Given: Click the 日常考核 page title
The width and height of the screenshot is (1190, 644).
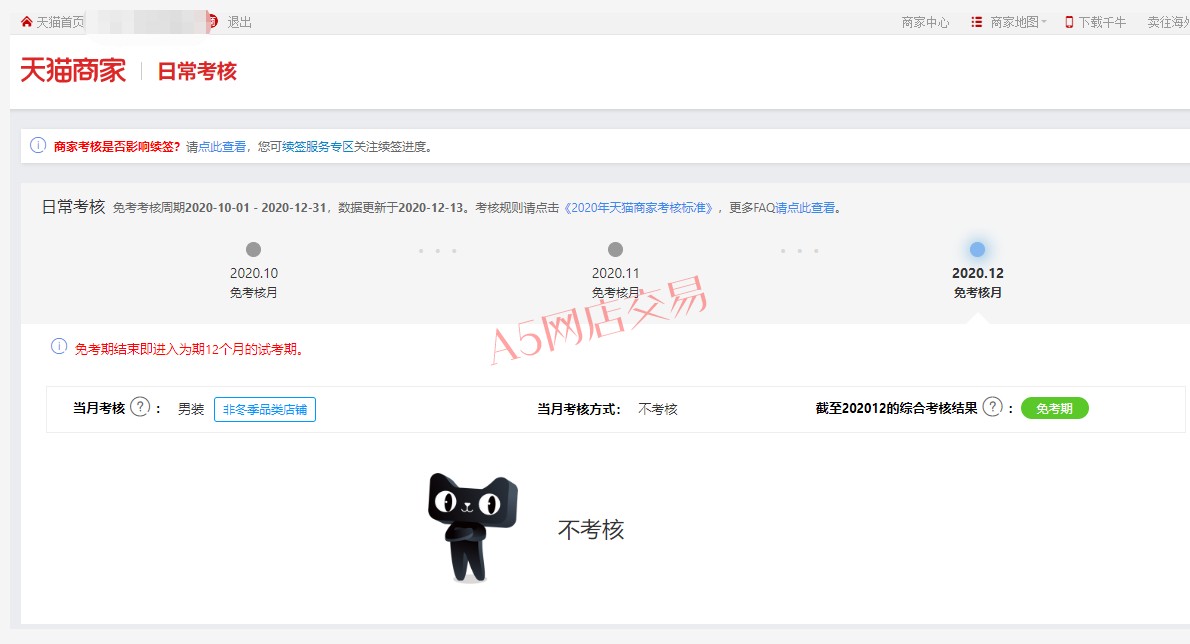Looking at the screenshot, I should (x=197, y=71).
